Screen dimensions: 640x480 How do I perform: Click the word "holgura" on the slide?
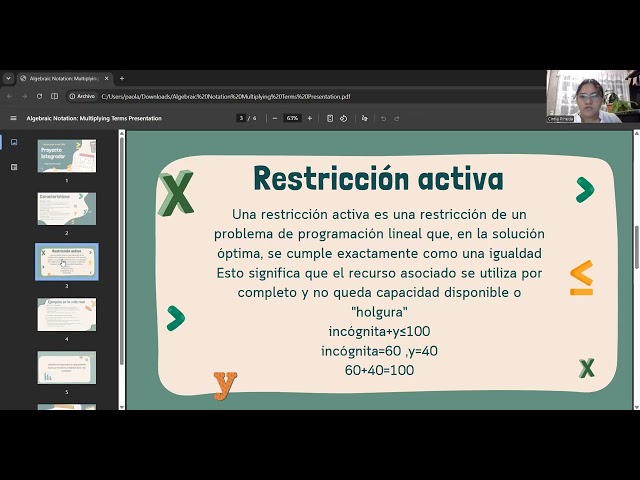click(x=379, y=312)
